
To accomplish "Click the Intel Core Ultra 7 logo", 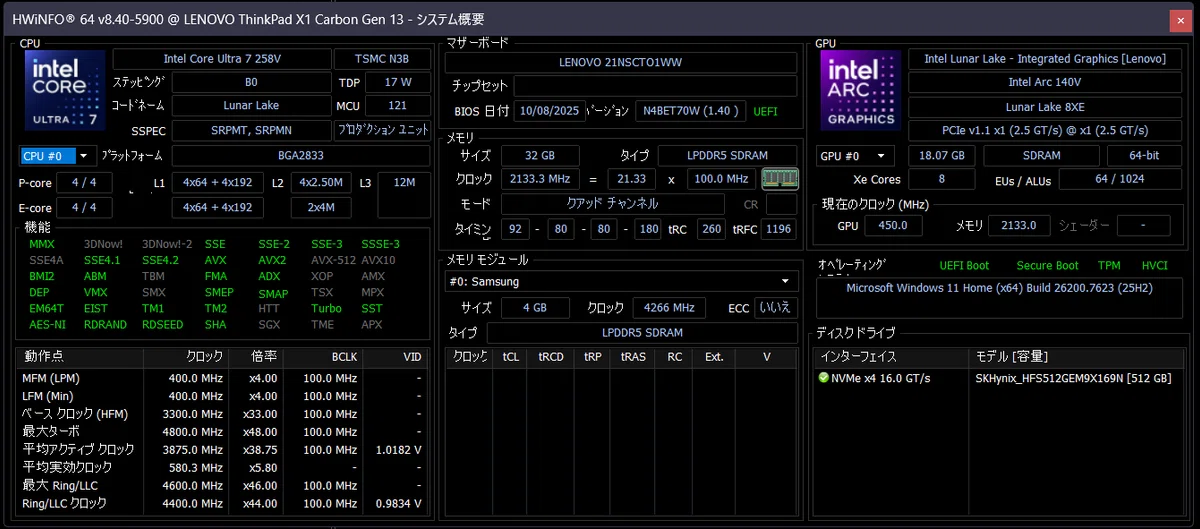I will click(65, 91).
